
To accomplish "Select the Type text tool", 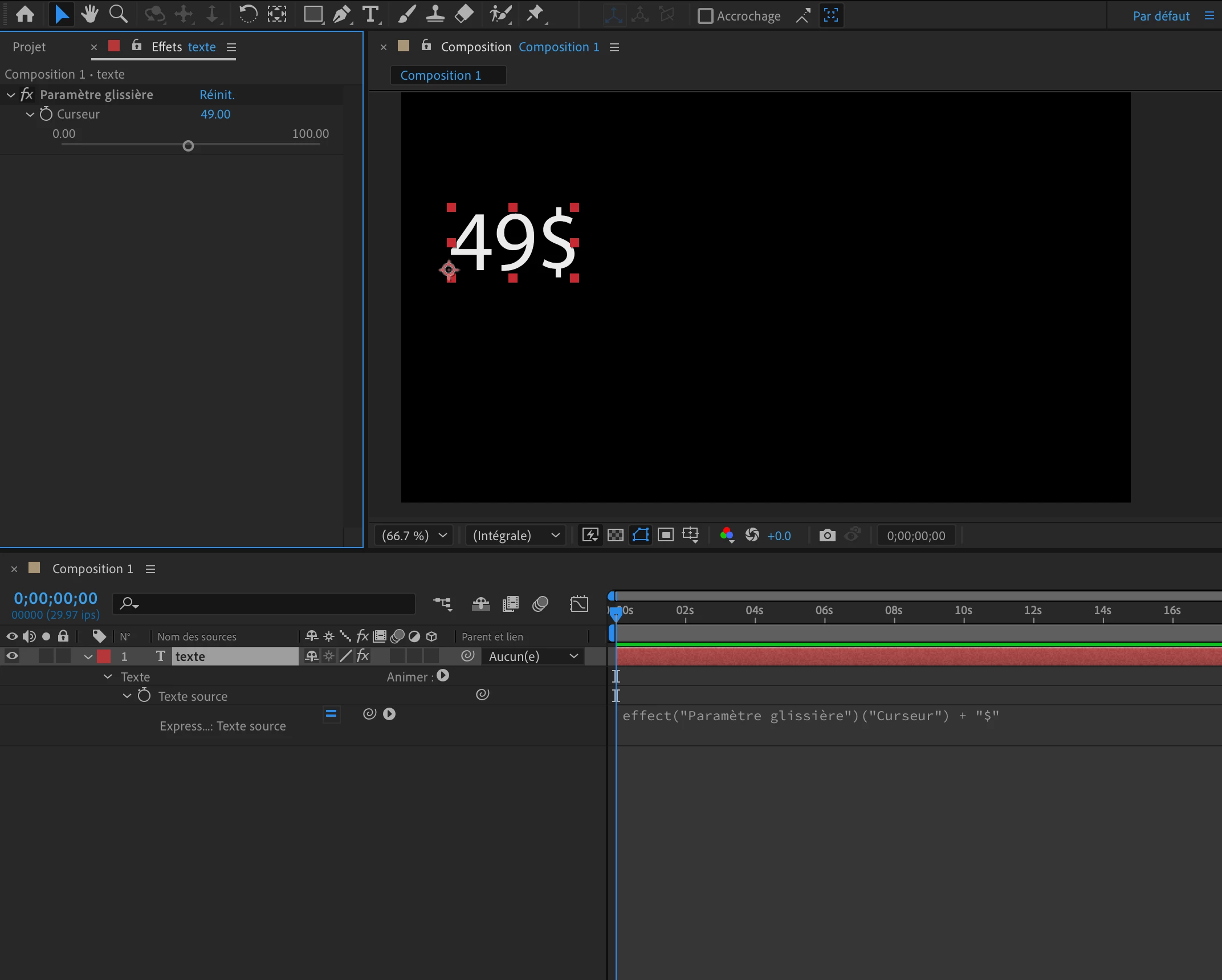I will click(370, 14).
